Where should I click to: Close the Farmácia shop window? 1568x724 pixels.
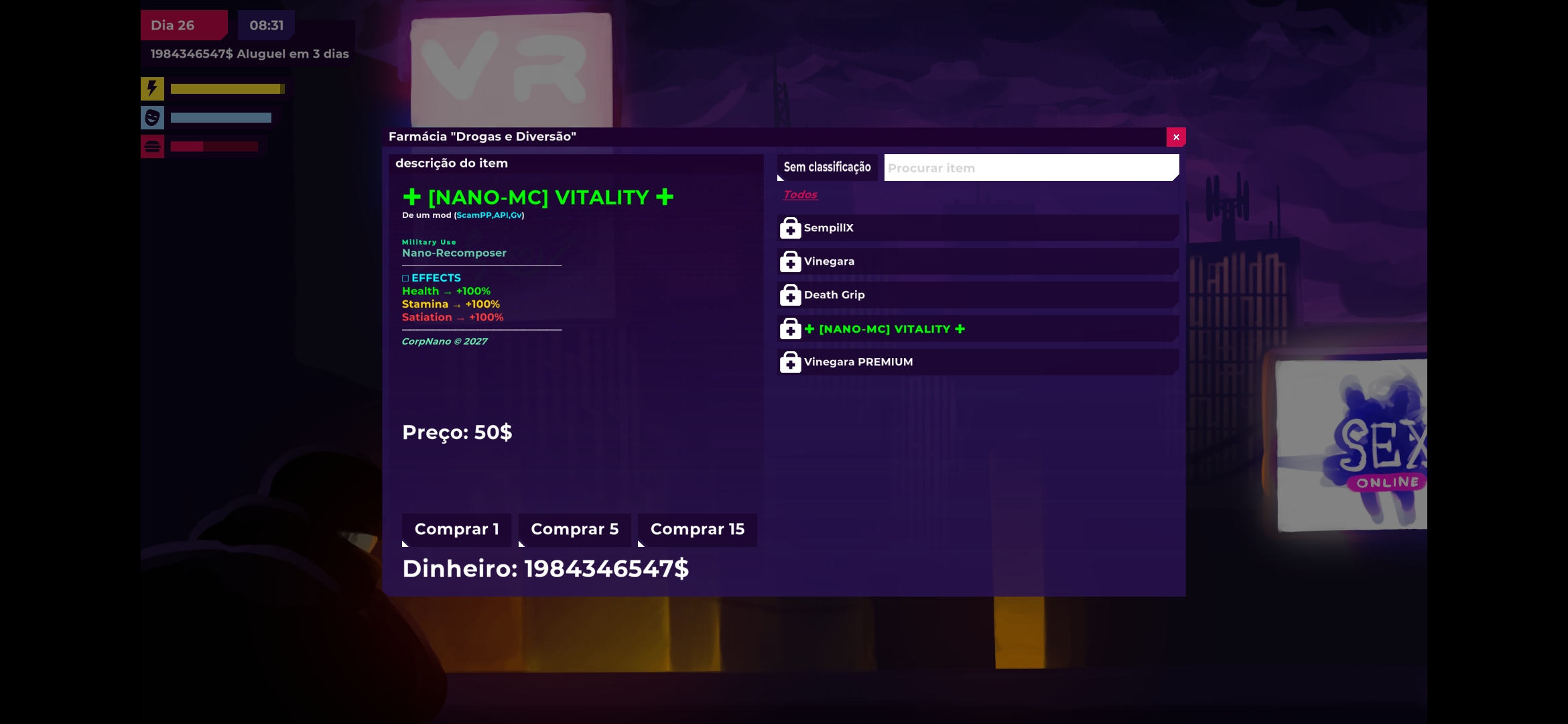[x=1176, y=137]
